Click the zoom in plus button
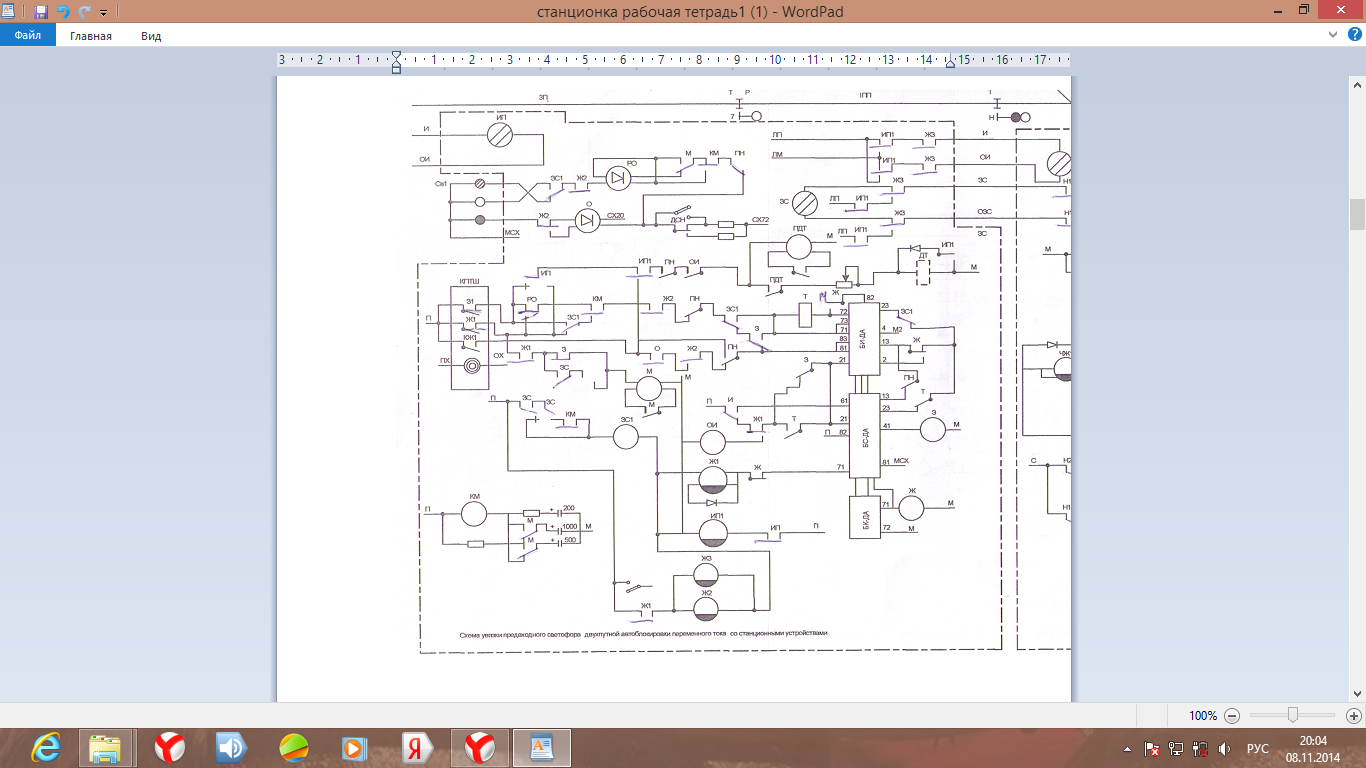 1353,715
